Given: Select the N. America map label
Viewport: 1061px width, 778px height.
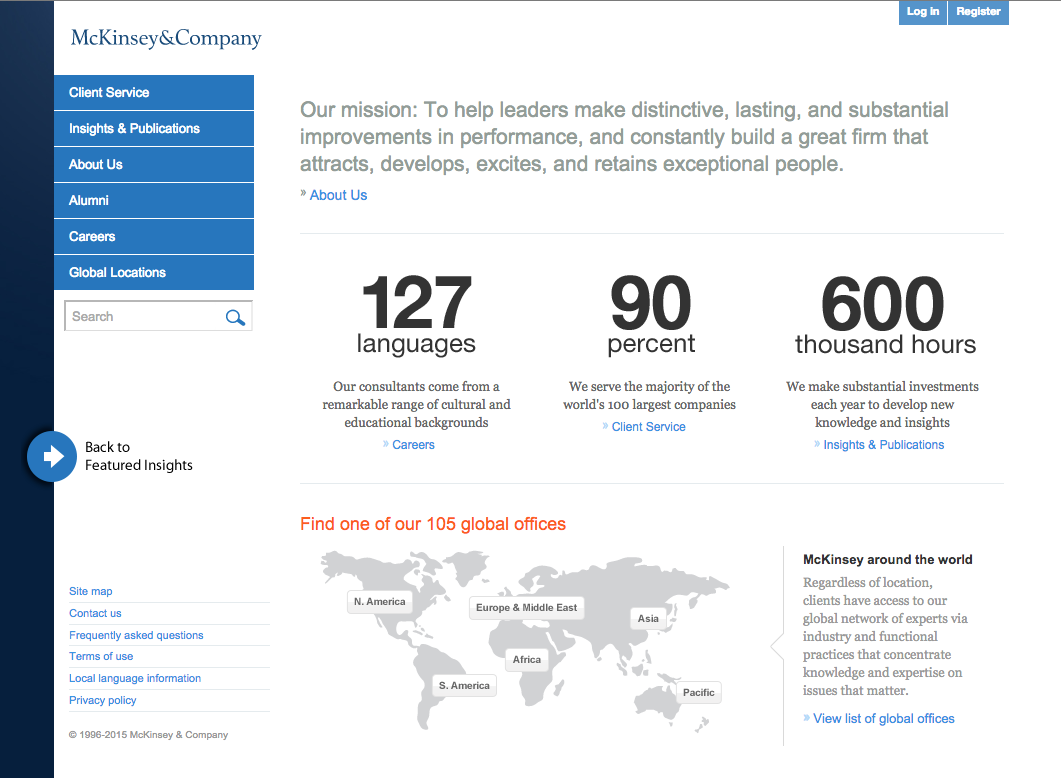Looking at the screenshot, I should (x=380, y=601).
